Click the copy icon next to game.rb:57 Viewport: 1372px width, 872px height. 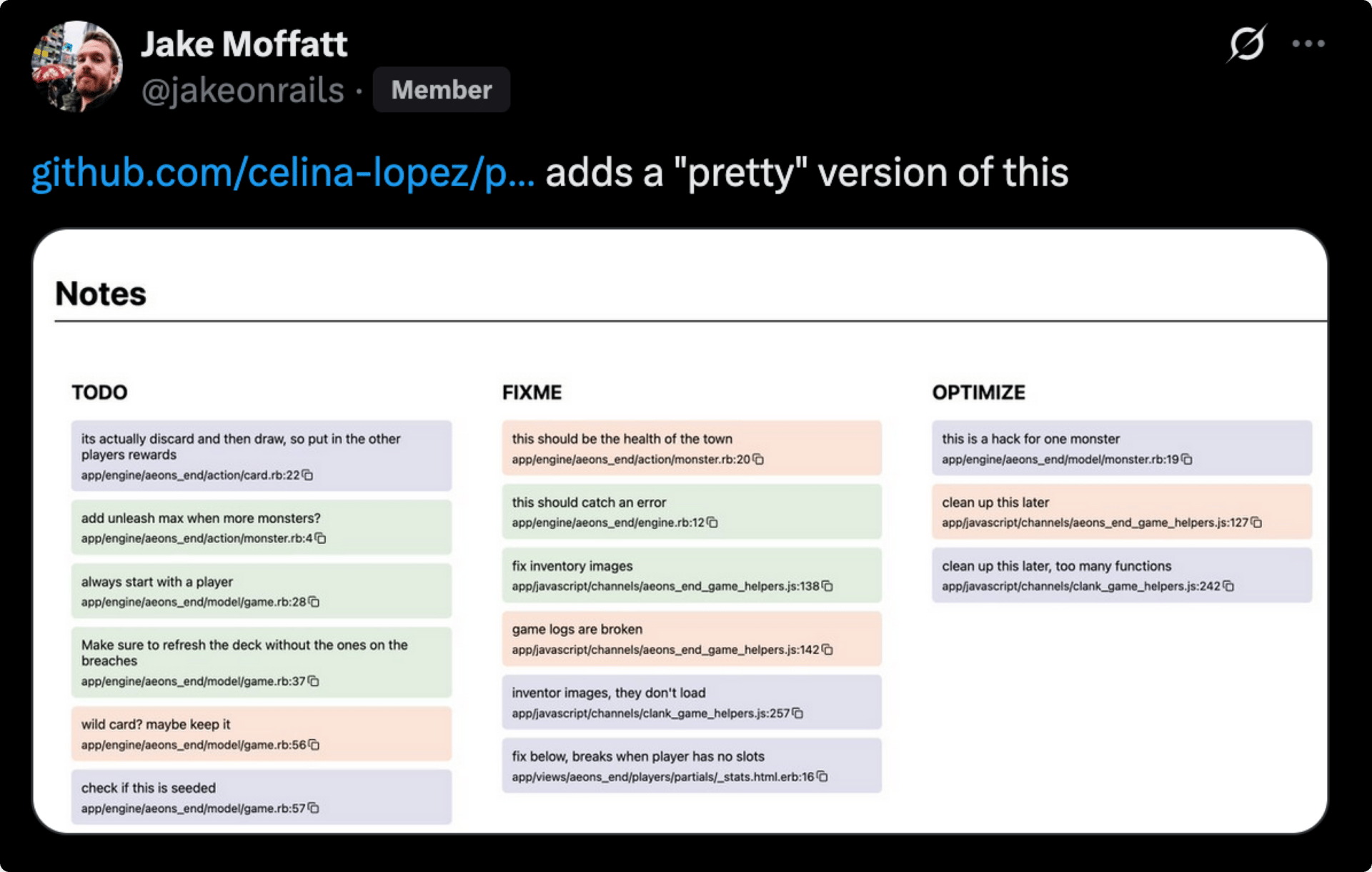click(313, 808)
